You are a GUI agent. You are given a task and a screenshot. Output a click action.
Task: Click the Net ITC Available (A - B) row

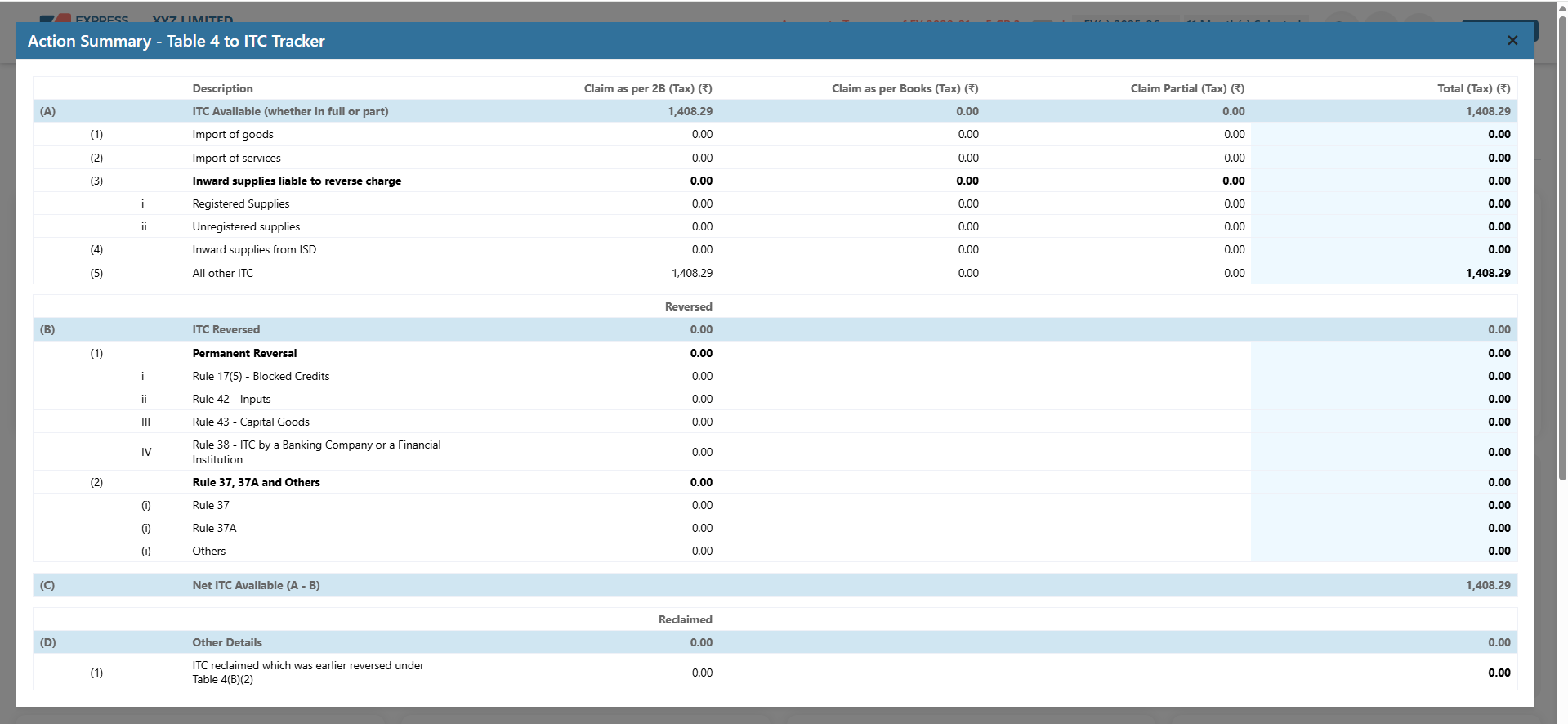256,585
